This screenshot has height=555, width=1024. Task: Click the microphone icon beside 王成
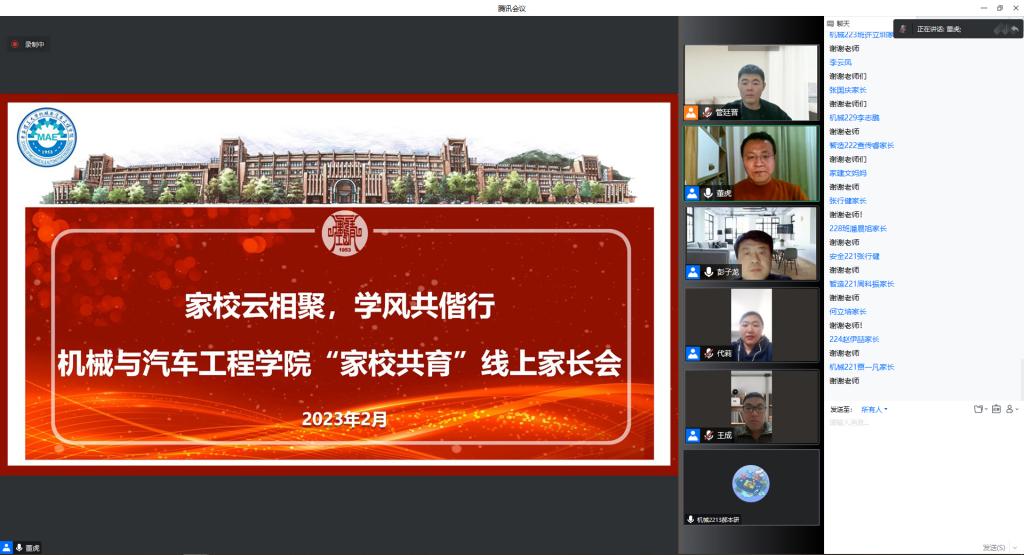pyautogui.click(x=708, y=435)
